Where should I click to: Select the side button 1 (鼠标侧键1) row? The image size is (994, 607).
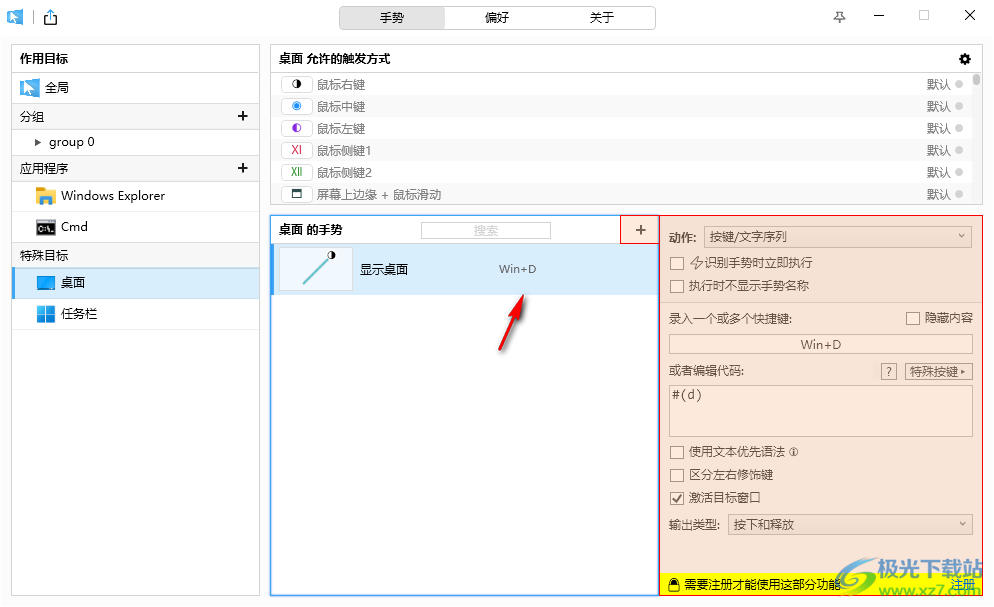pos(621,150)
